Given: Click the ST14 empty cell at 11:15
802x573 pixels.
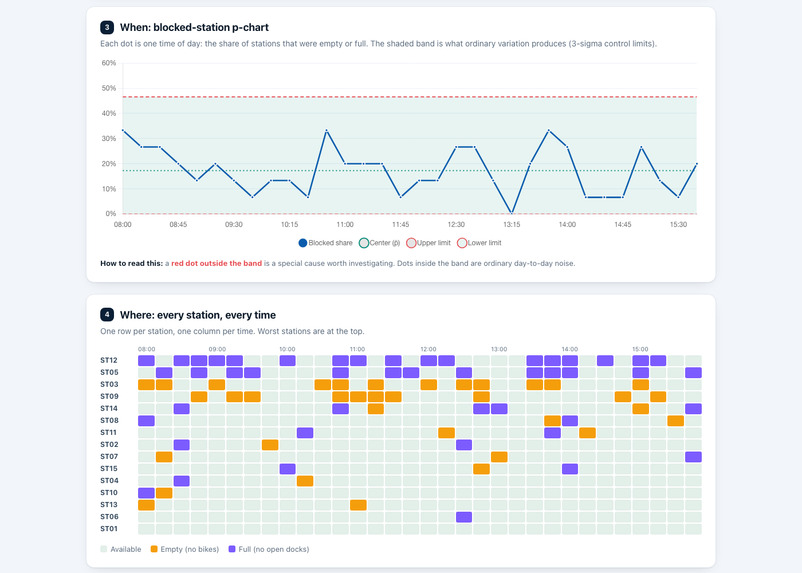Looking at the screenshot, I should click(376, 408).
